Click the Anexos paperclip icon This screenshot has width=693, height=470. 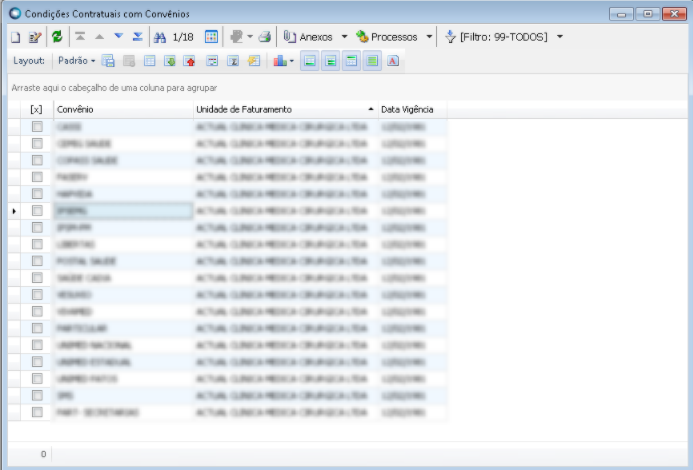tap(289, 37)
